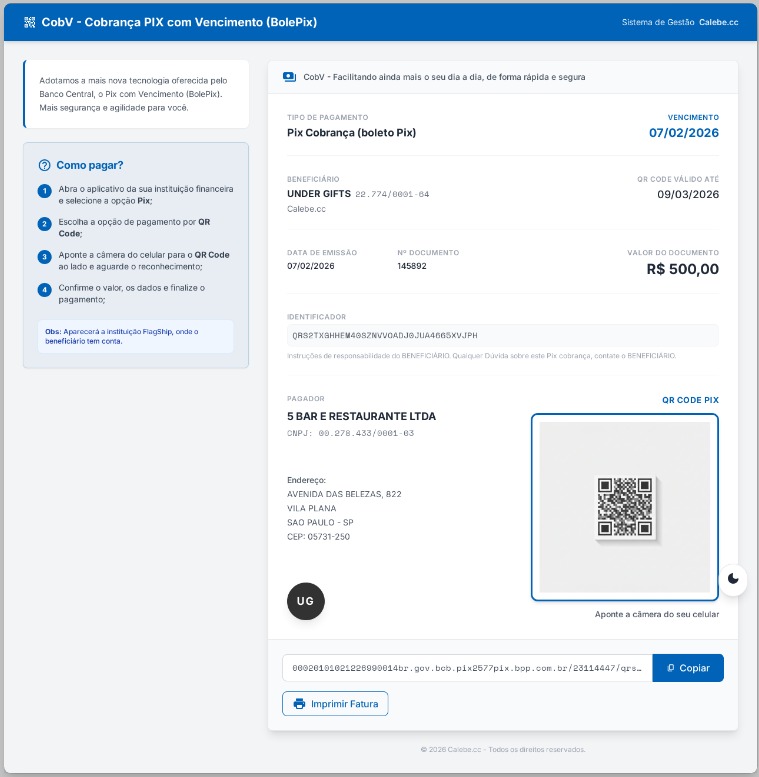Click the Imprimir Fatura button

point(335,704)
